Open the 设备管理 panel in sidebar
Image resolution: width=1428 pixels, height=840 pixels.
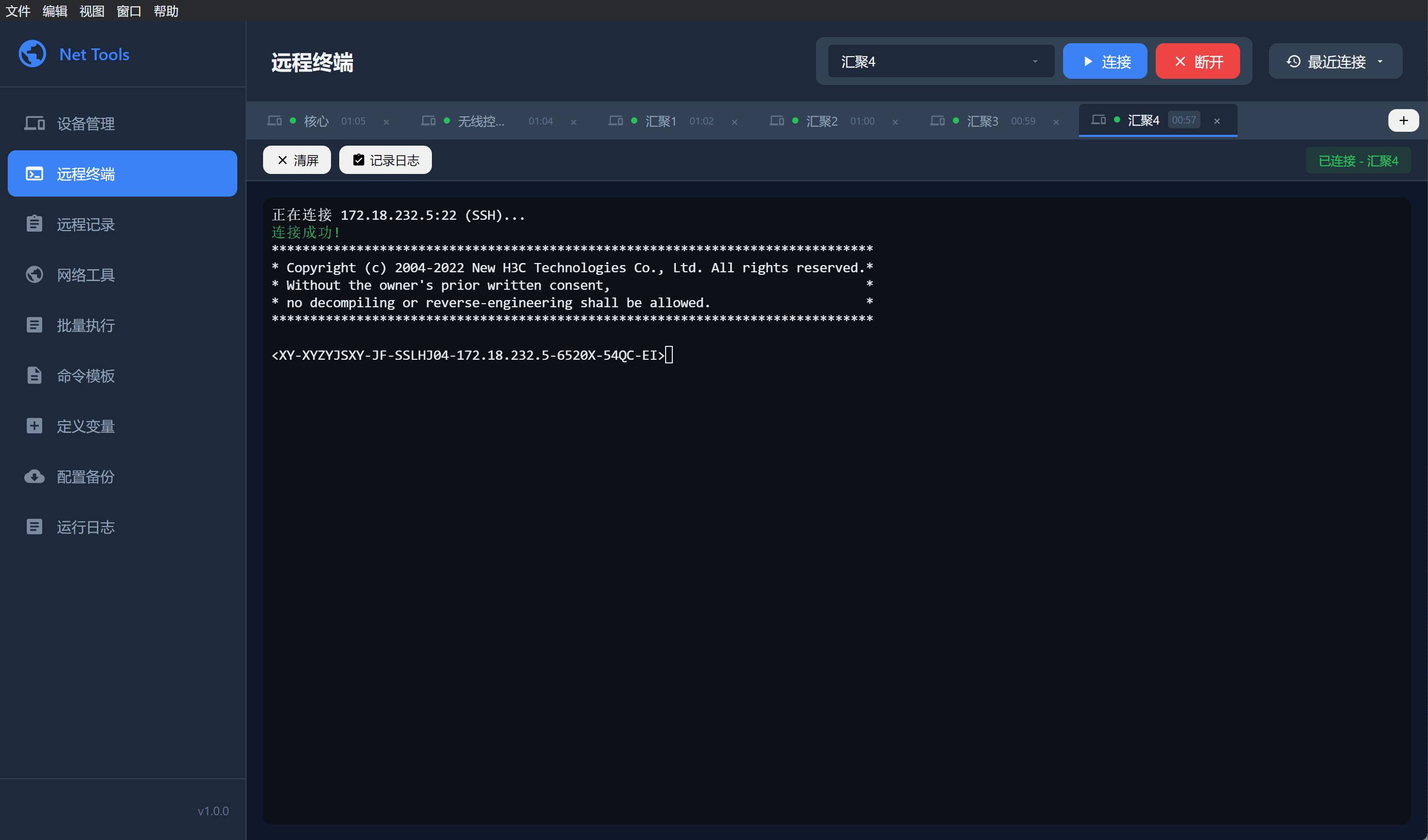pos(85,124)
